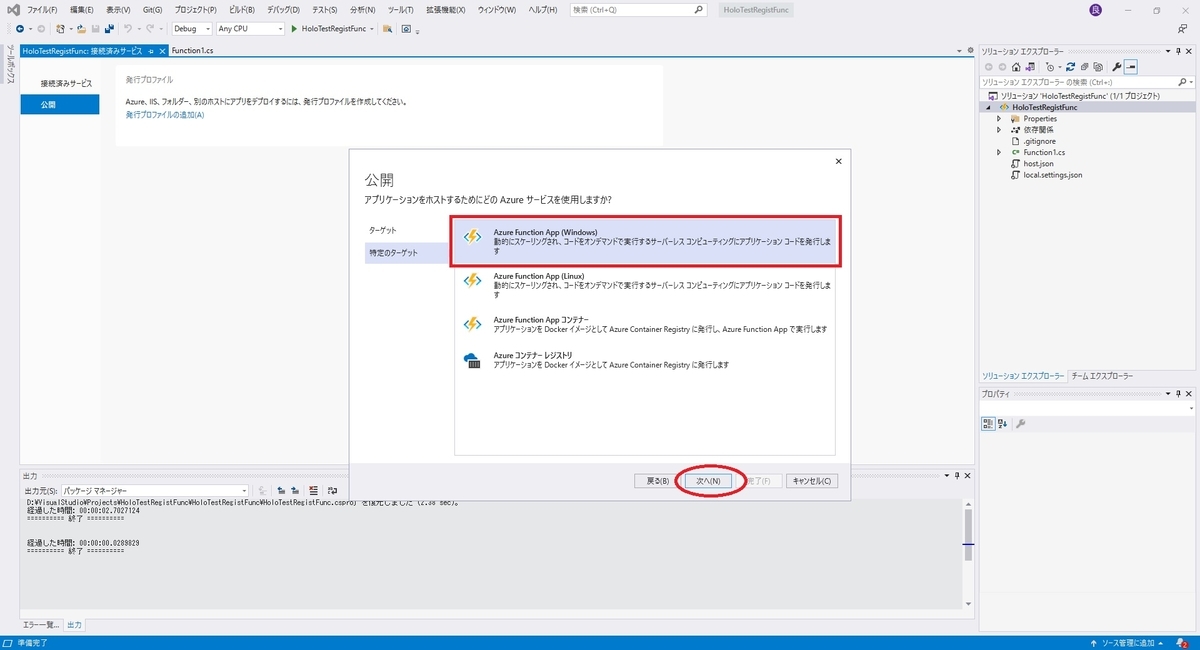Click the 戻る(B) button

click(x=657, y=481)
